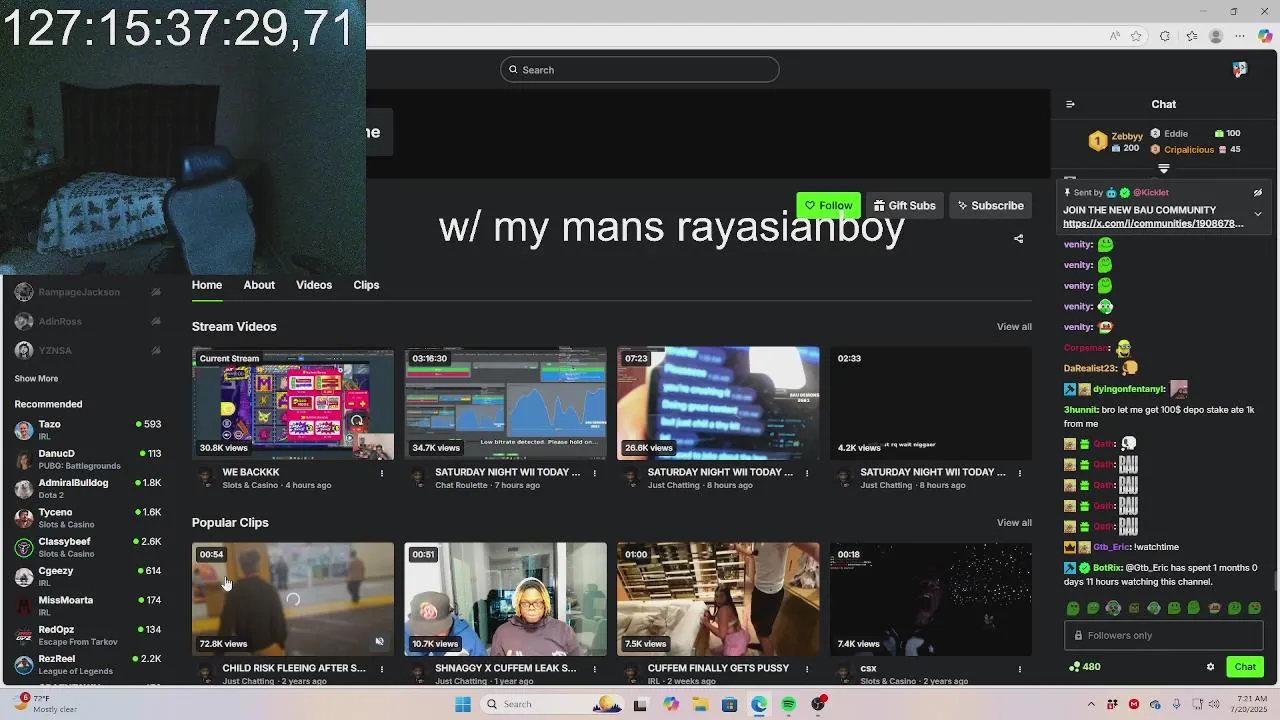
Task: Switch to the Home tab
Action: (x=207, y=285)
